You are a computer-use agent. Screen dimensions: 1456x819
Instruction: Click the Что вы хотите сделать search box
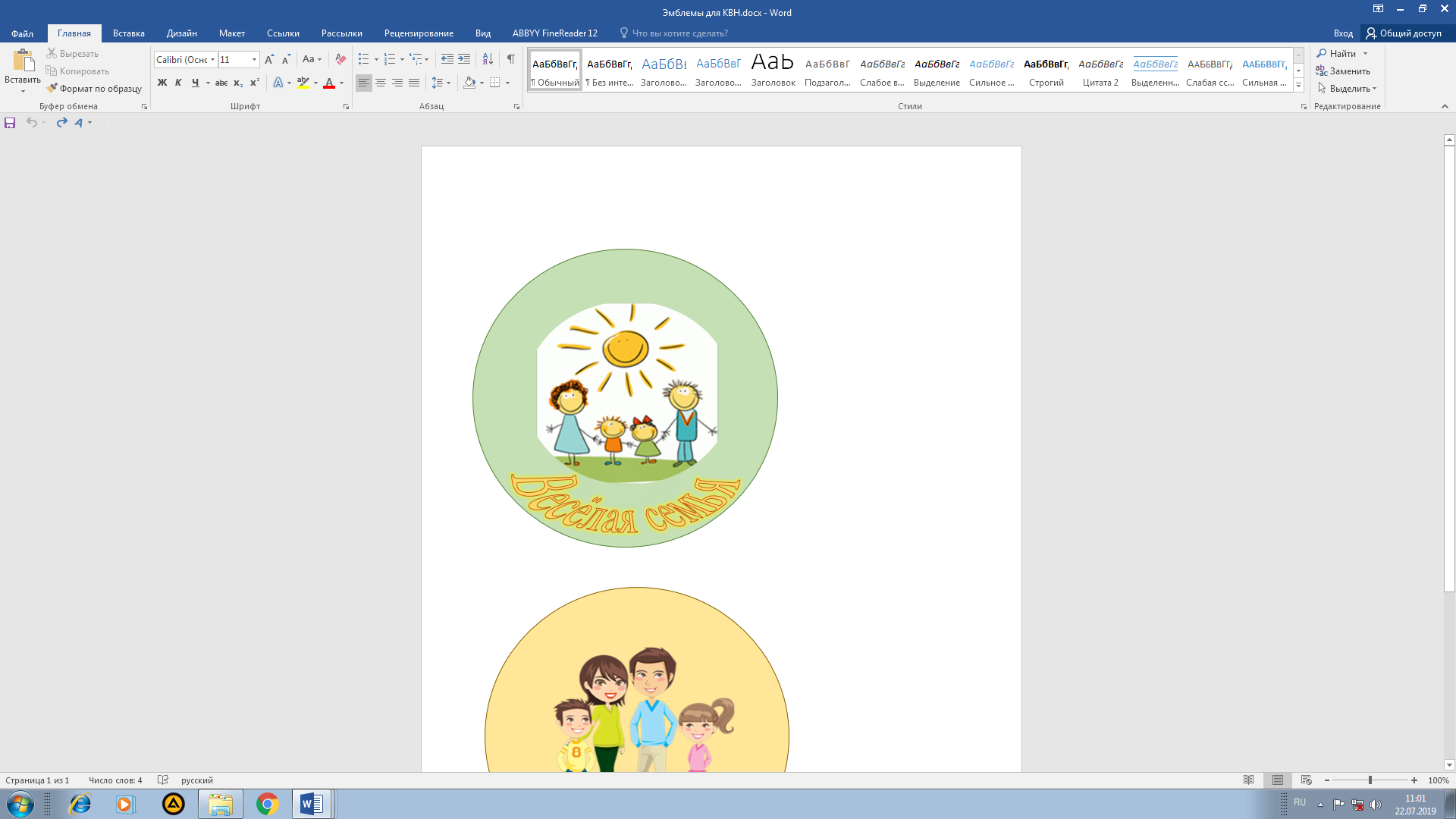click(x=679, y=33)
